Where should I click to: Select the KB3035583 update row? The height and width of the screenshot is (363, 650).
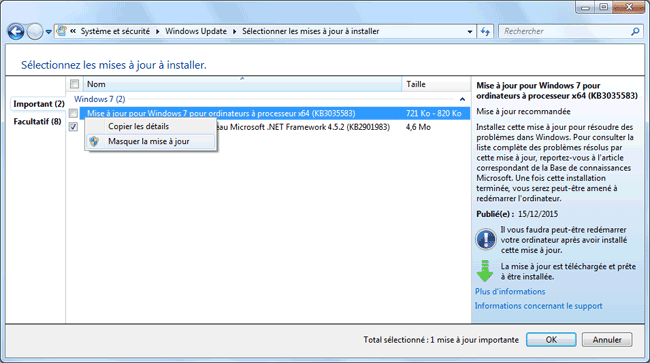pos(274,113)
